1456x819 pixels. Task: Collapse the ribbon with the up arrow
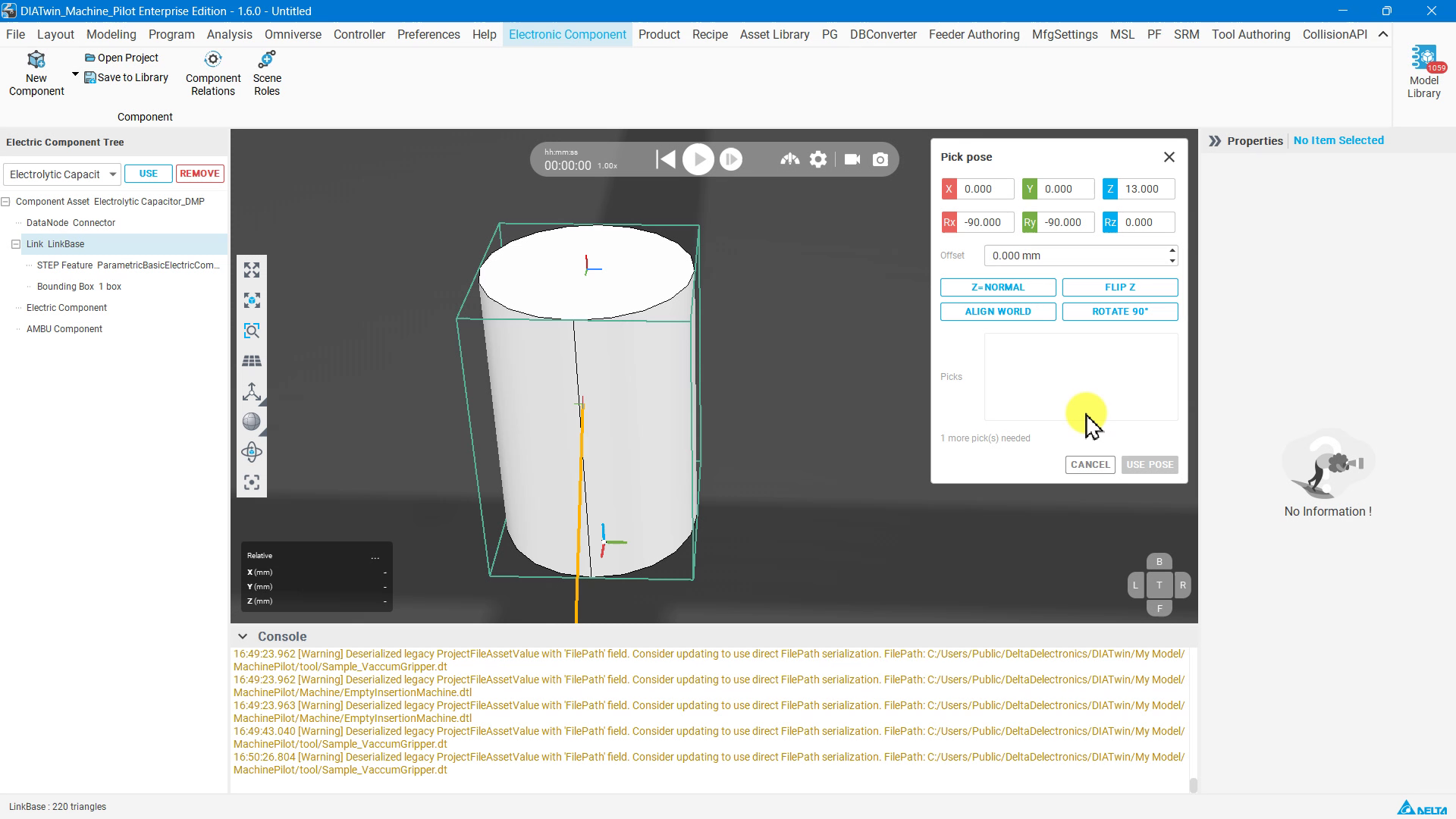[x=1383, y=34]
